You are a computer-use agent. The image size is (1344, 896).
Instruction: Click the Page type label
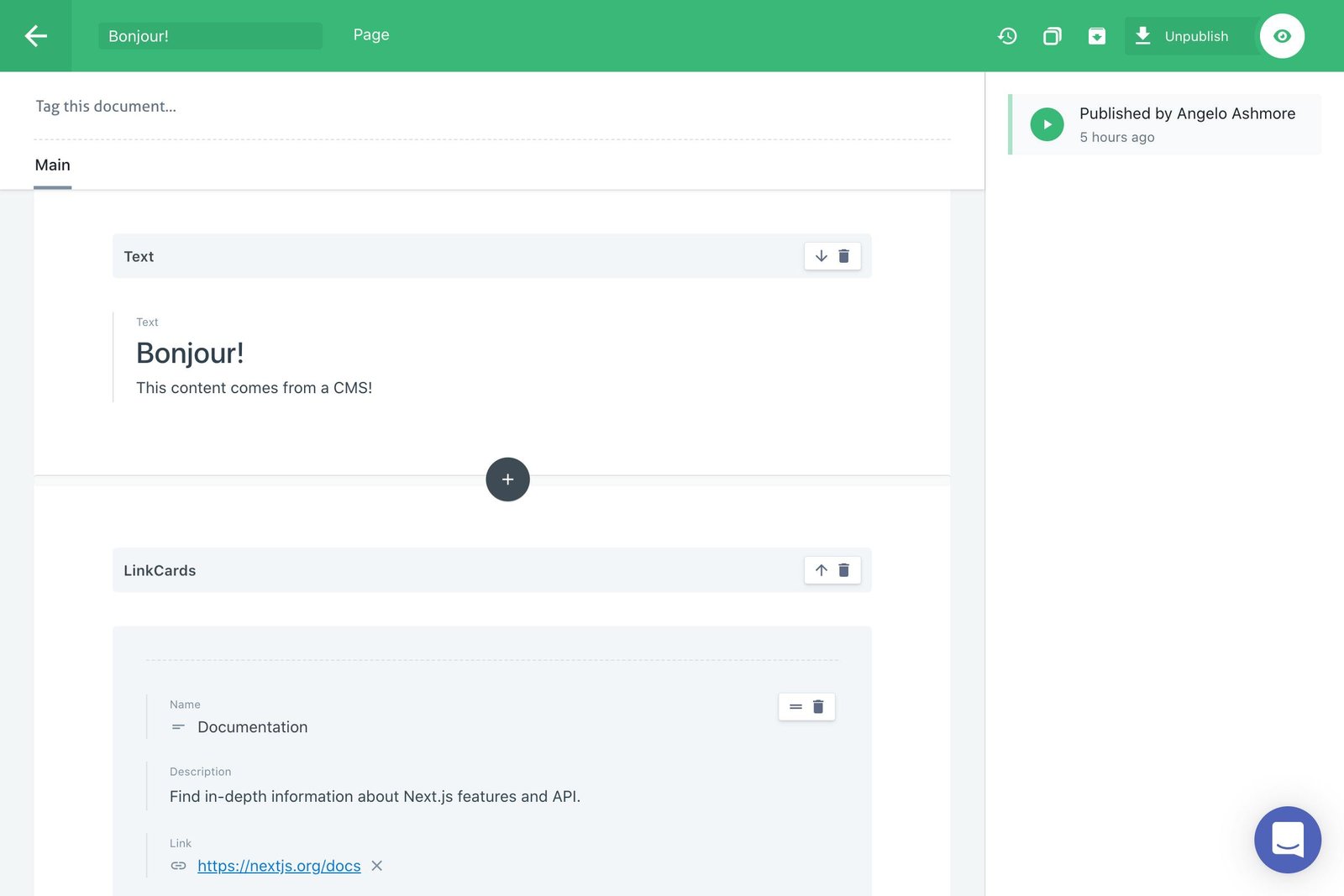370,34
